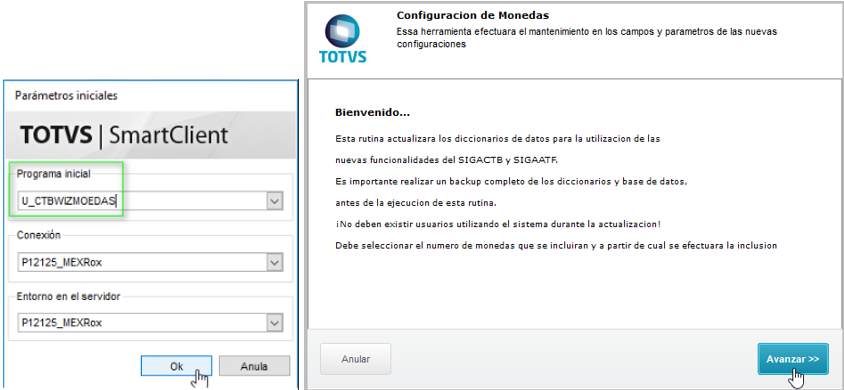Click the Parámetros iniciales window title

point(66,96)
